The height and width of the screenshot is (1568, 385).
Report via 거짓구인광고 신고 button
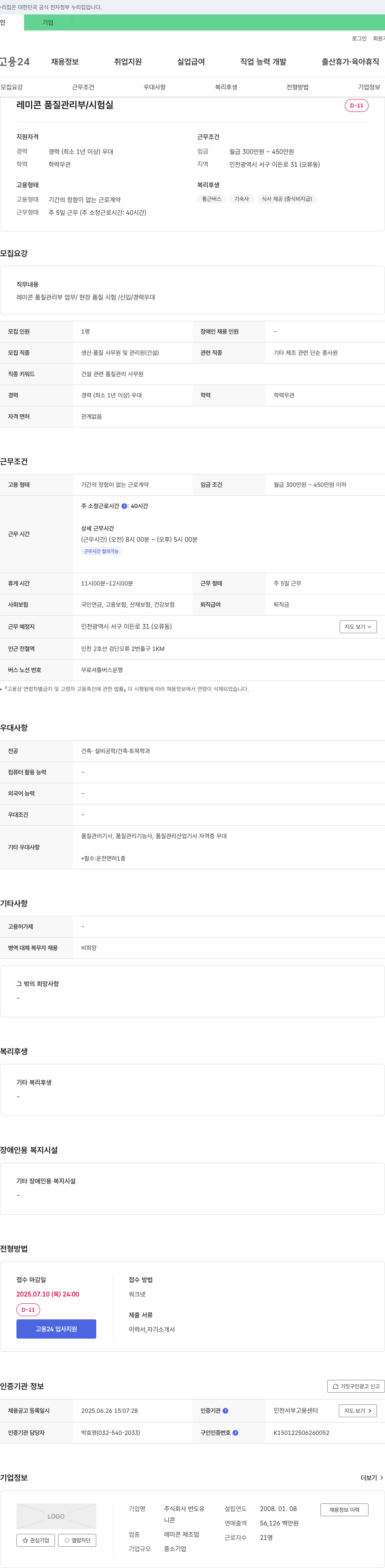[356, 1386]
